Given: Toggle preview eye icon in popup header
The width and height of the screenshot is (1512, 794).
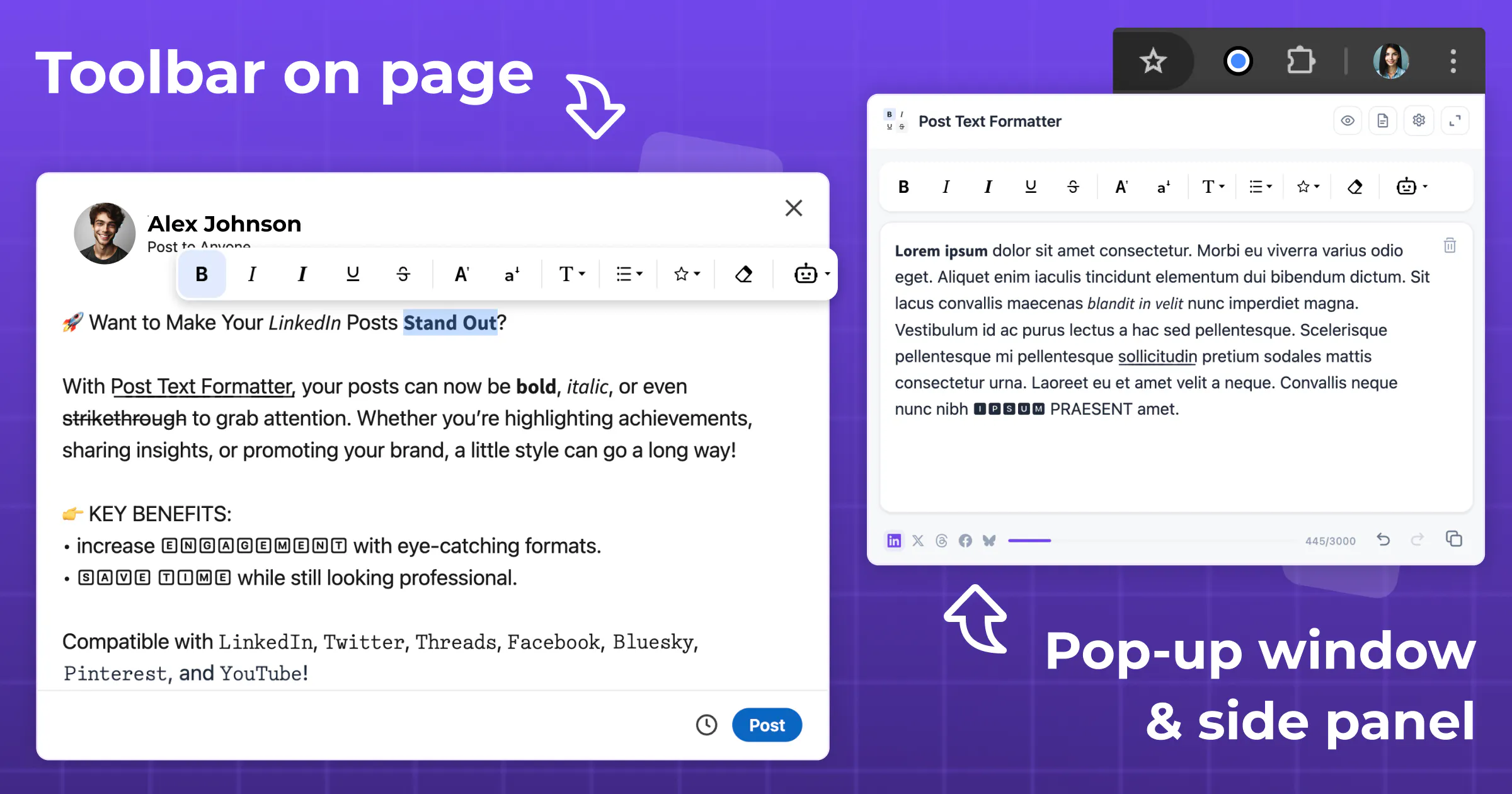Looking at the screenshot, I should [1348, 120].
